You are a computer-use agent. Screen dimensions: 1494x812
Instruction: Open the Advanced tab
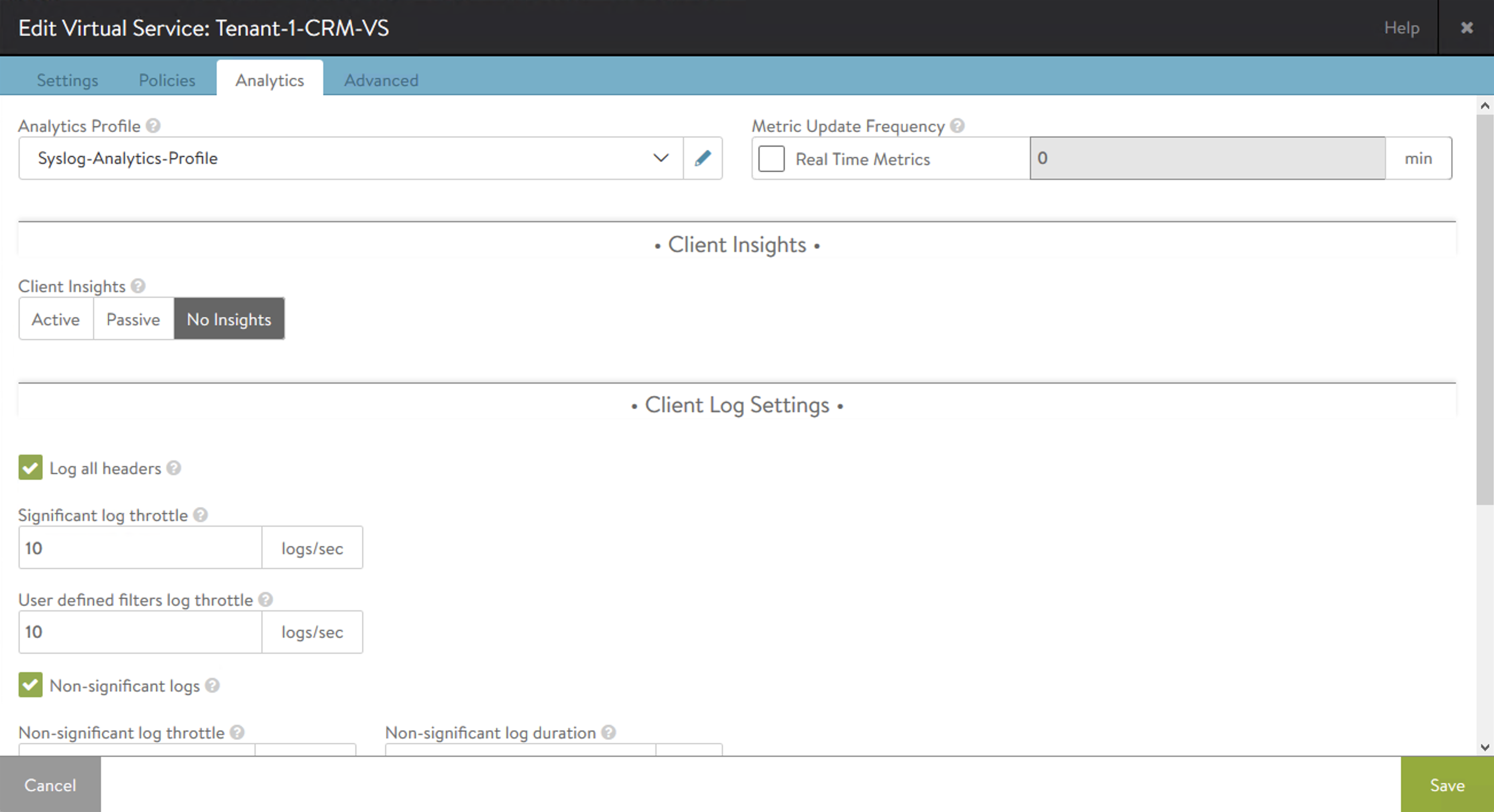click(382, 80)
